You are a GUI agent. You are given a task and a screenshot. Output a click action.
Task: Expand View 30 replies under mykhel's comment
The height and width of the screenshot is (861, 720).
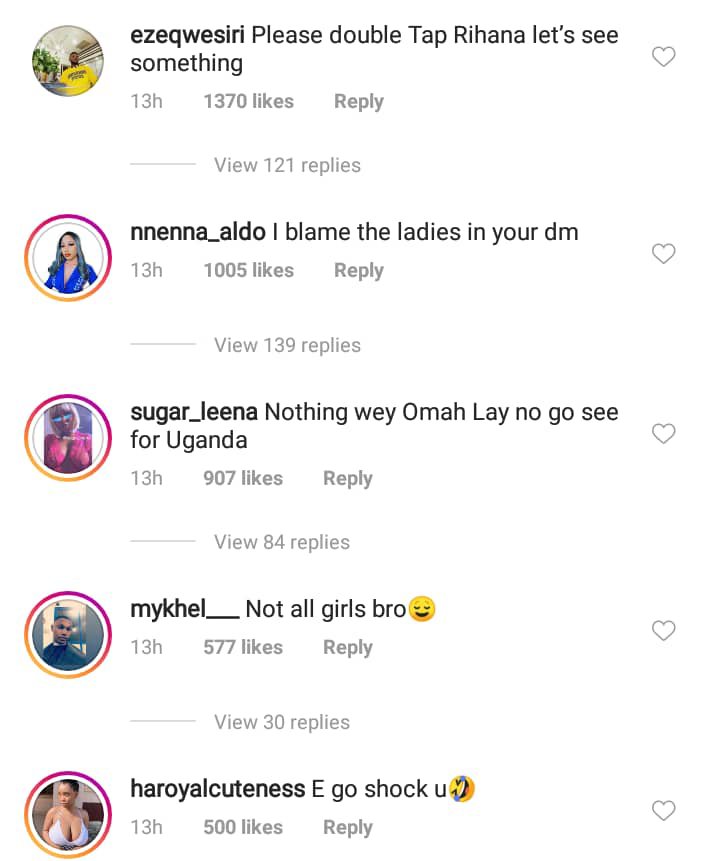coord(281,722)
